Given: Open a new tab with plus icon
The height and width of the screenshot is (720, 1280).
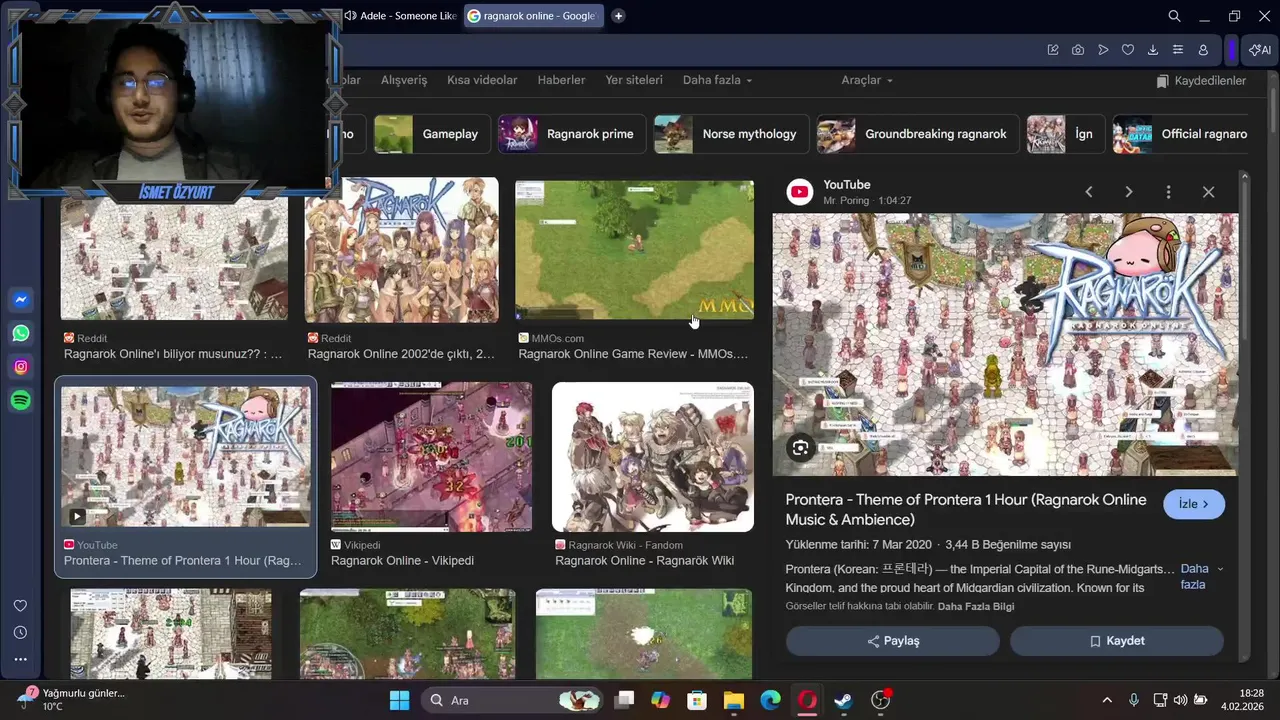Looking at the screenshot, I should 618,16.
